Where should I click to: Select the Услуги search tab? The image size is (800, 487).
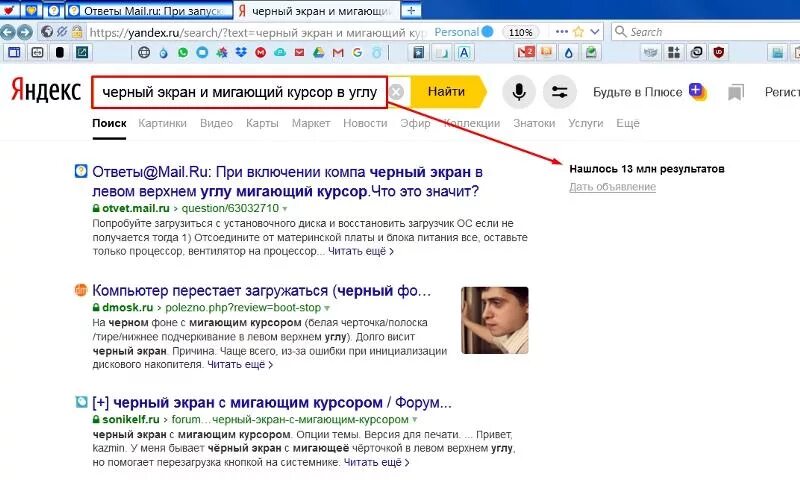pos(586,123)
